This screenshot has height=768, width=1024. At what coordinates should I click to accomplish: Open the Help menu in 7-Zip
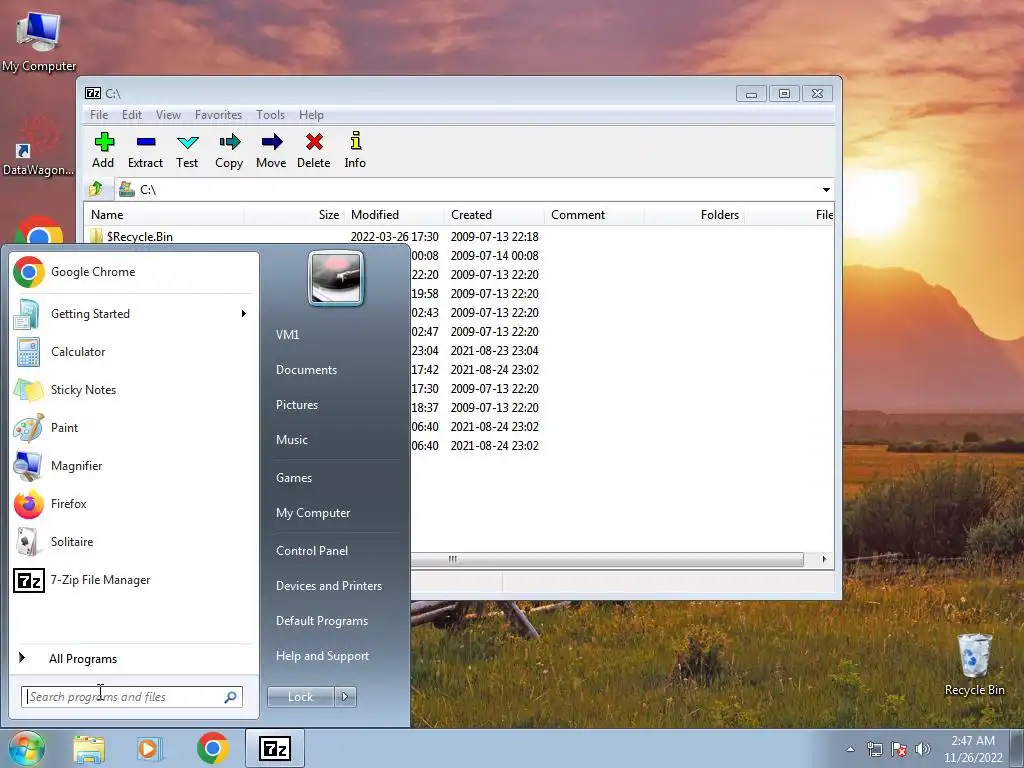(x=312, y=115)
